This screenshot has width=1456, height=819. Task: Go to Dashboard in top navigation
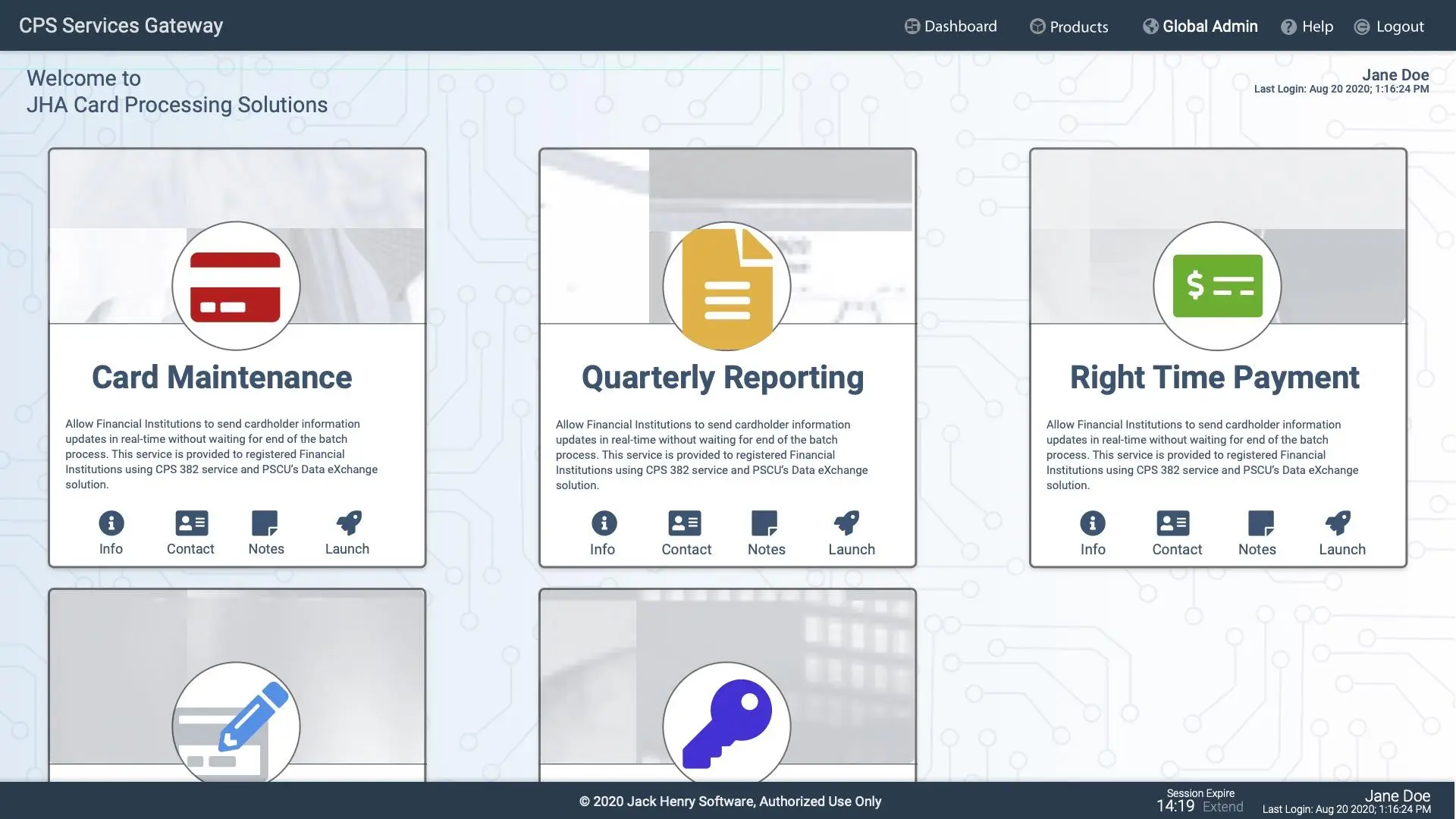coord(951,27)
